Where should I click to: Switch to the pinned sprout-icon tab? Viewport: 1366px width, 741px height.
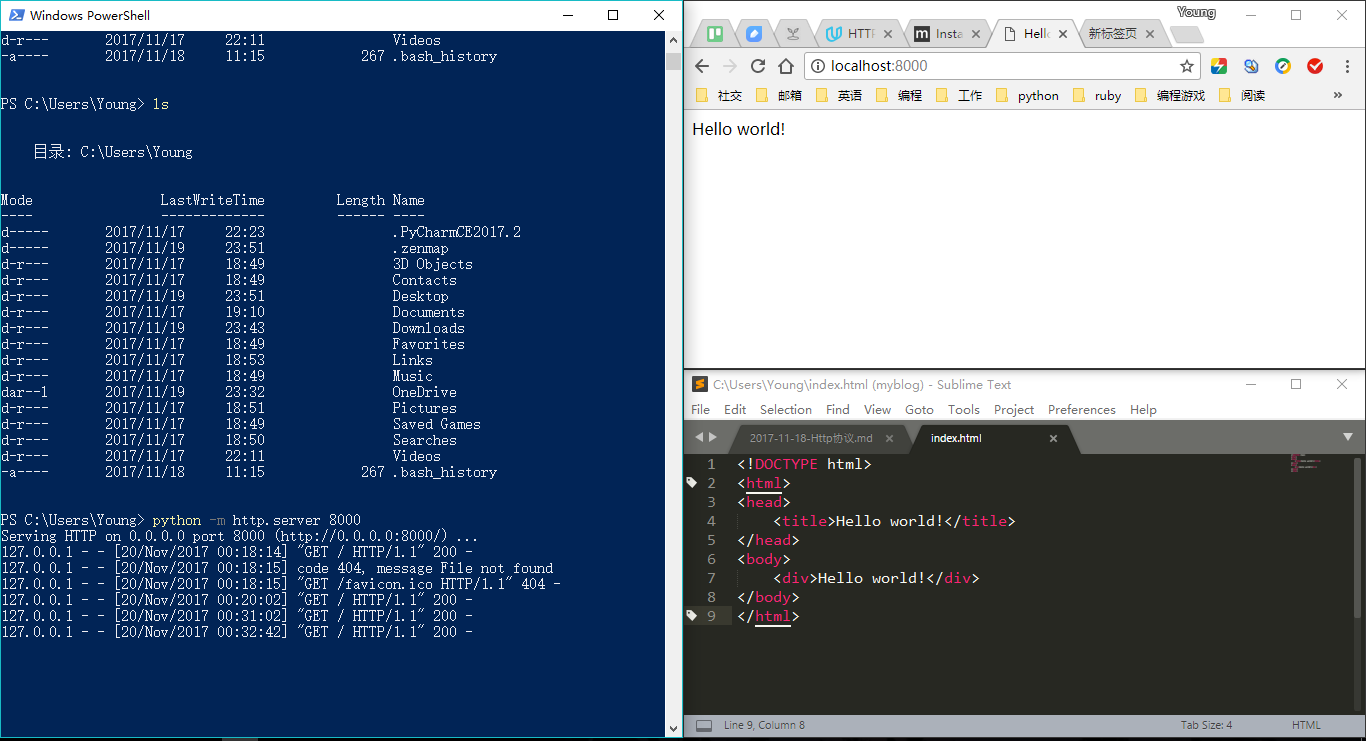793,34
